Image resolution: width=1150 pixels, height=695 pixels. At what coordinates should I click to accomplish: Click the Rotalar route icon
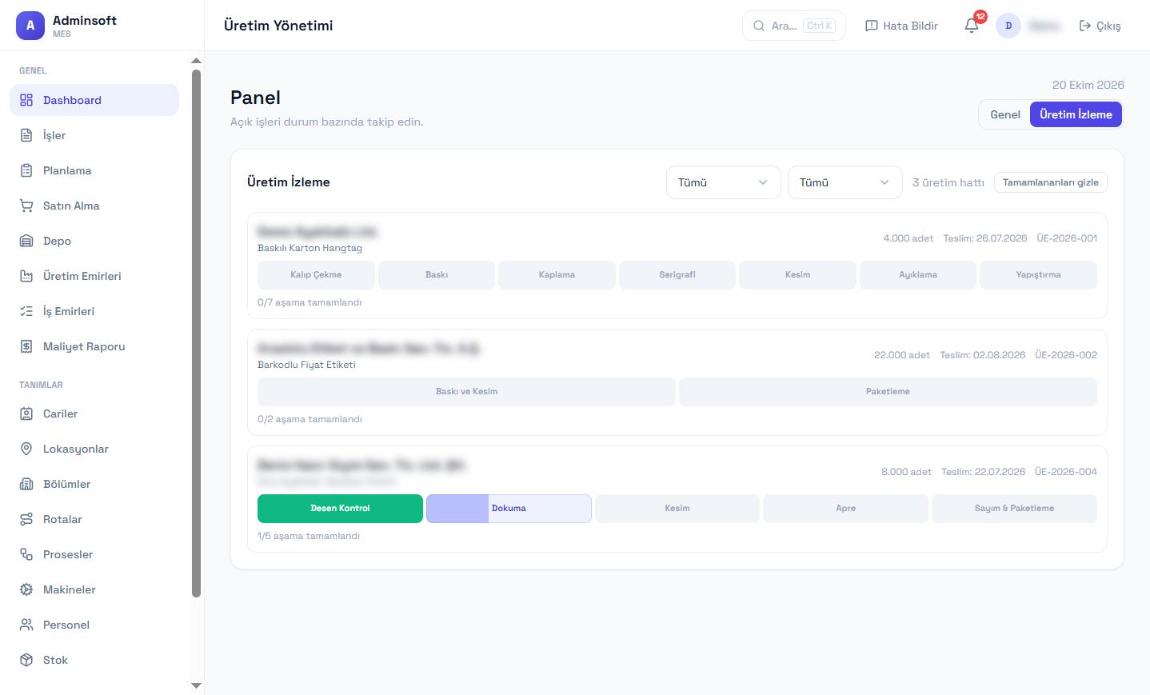click(x=26, y=519)
